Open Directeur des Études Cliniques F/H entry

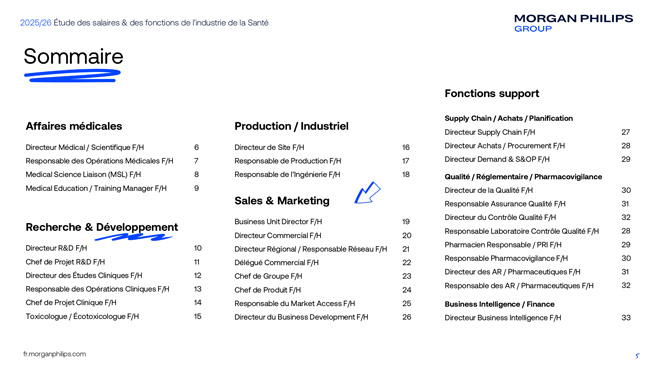[84, 275]
